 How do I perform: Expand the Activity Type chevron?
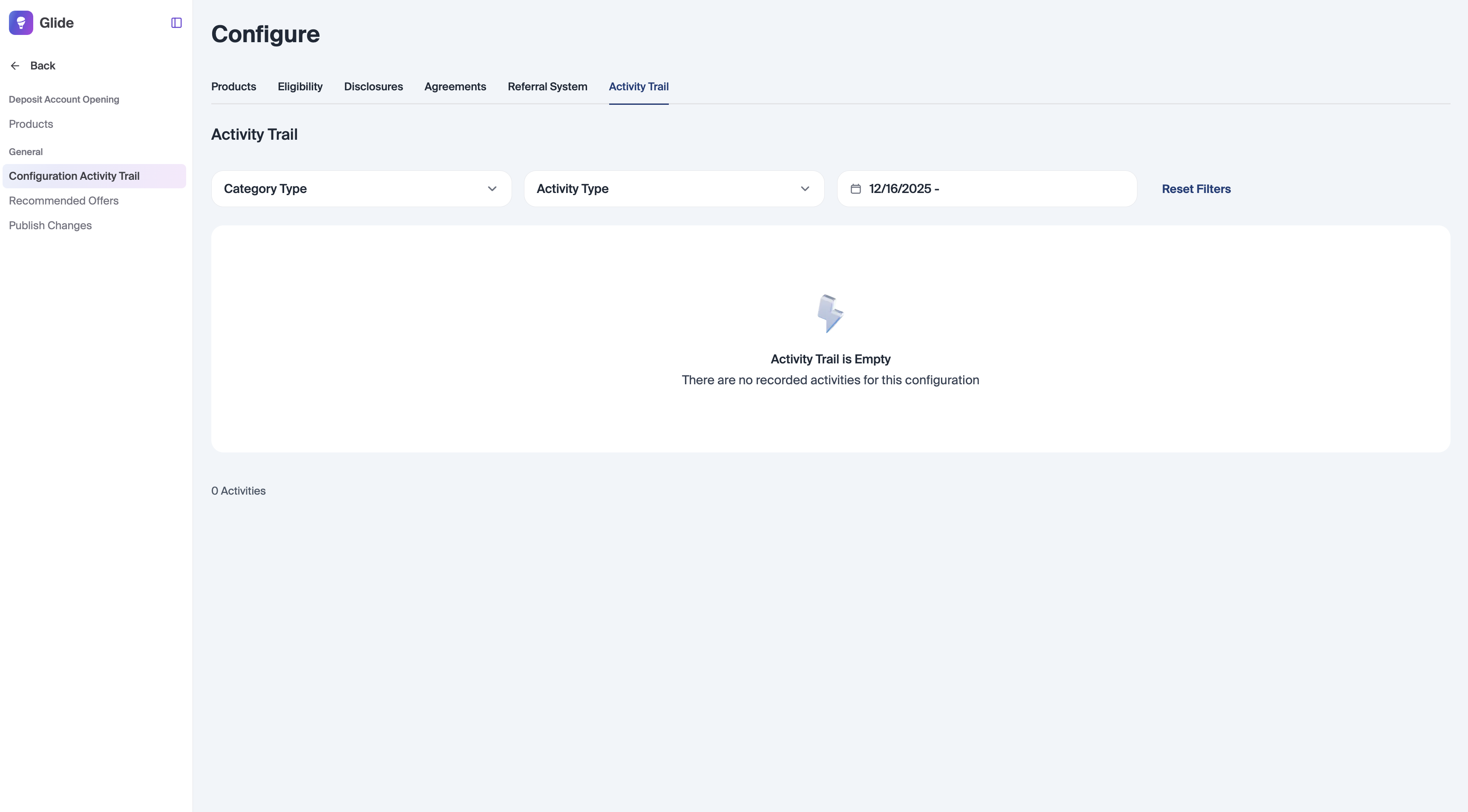point(805,189)
